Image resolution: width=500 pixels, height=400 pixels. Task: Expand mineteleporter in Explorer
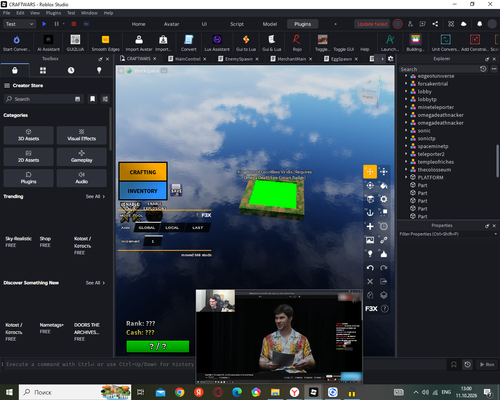point(406,107)
